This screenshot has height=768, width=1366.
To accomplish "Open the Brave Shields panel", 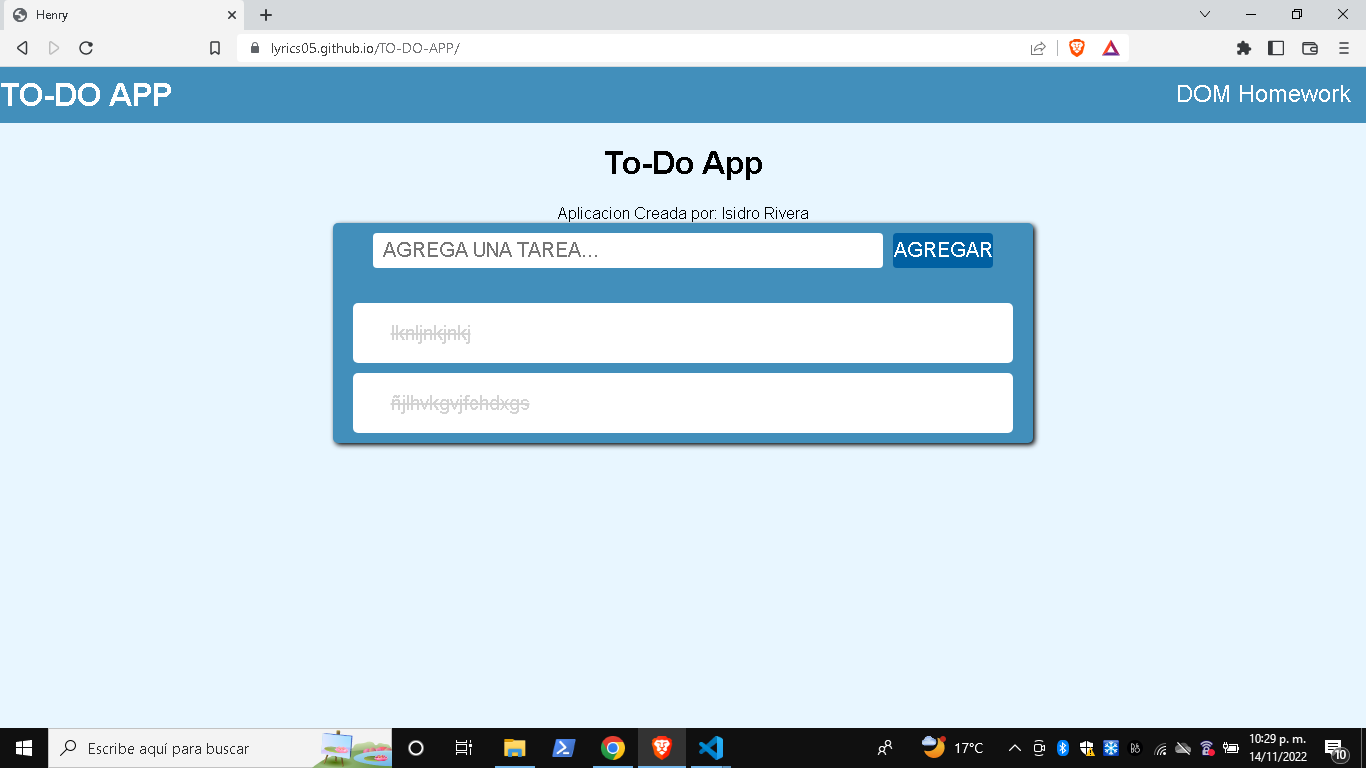I will click(1074, 47).
